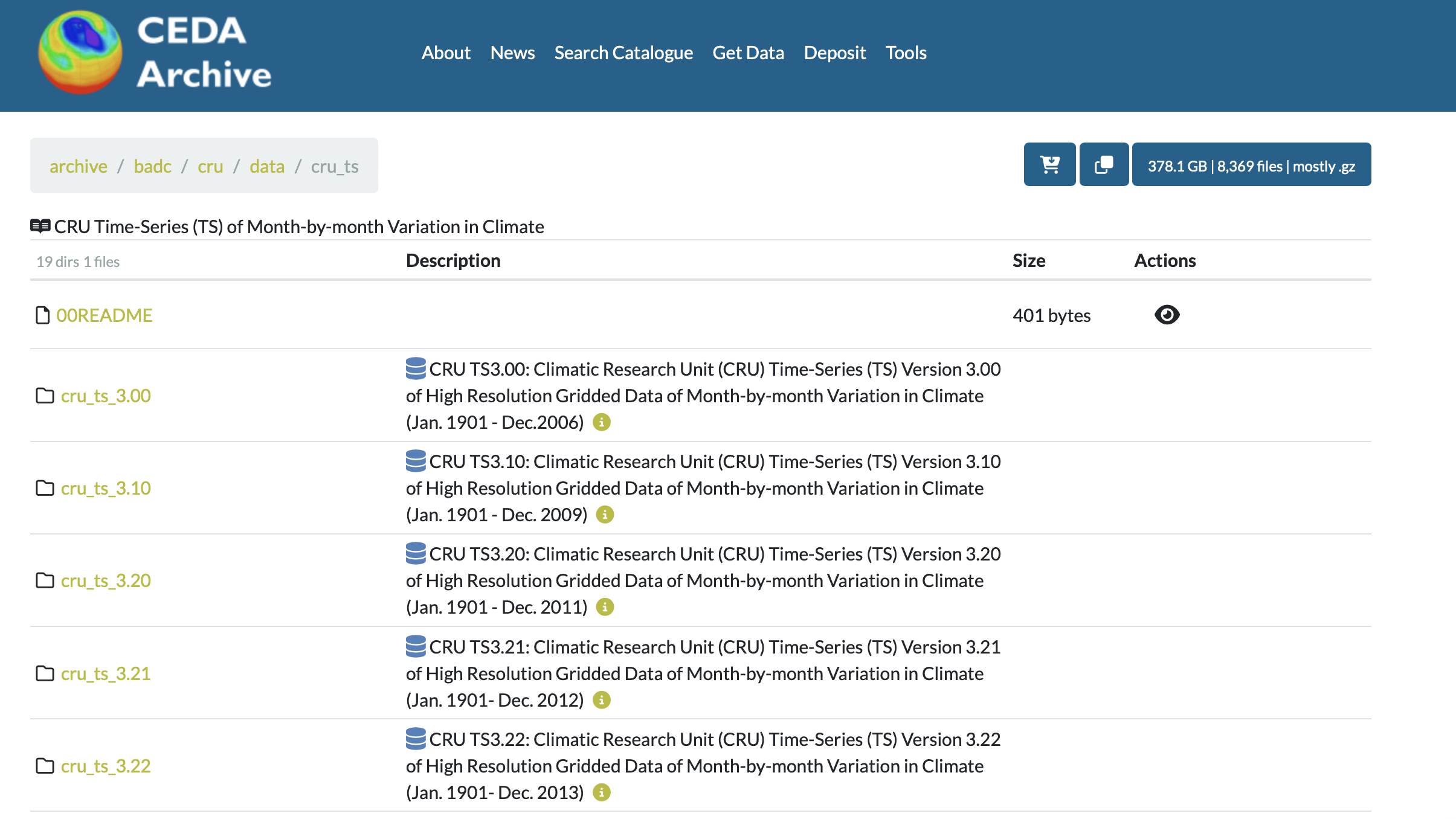Viewport: 1456px width, 819px height.
Task: Click the info icon for CRU TS3.21
Action: (x=601, y=700)
